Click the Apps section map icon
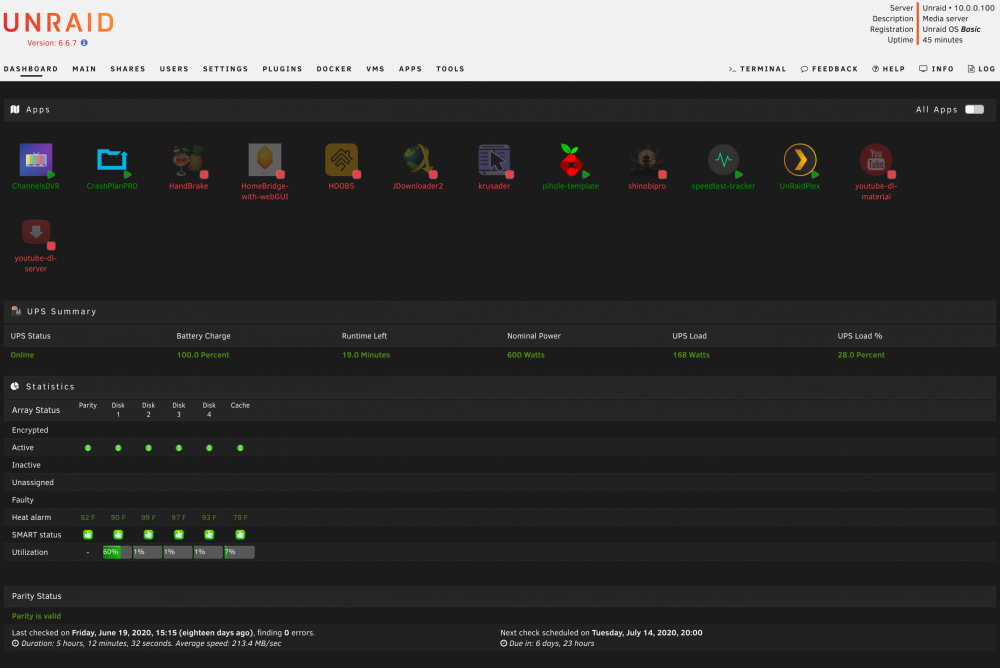1000x668 pixels. (x=15, y=109)
